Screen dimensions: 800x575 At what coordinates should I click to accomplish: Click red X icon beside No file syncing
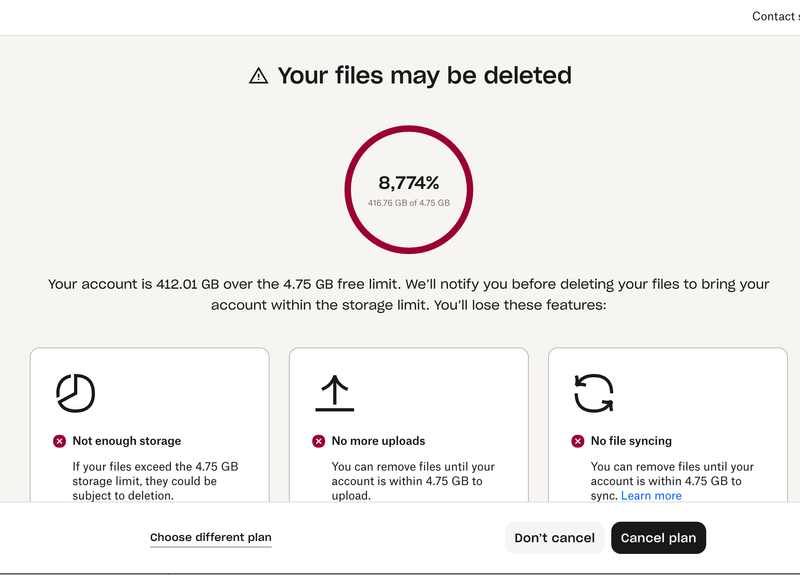(578, 441)
